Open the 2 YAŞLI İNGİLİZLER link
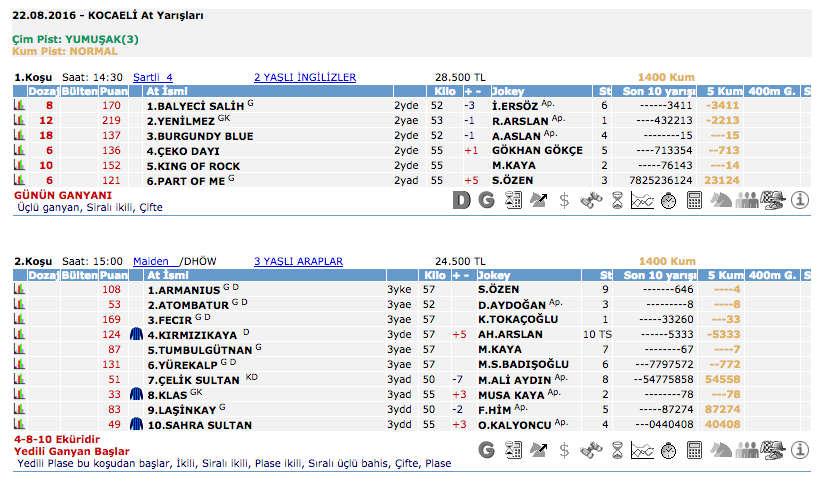 (304, 77)
